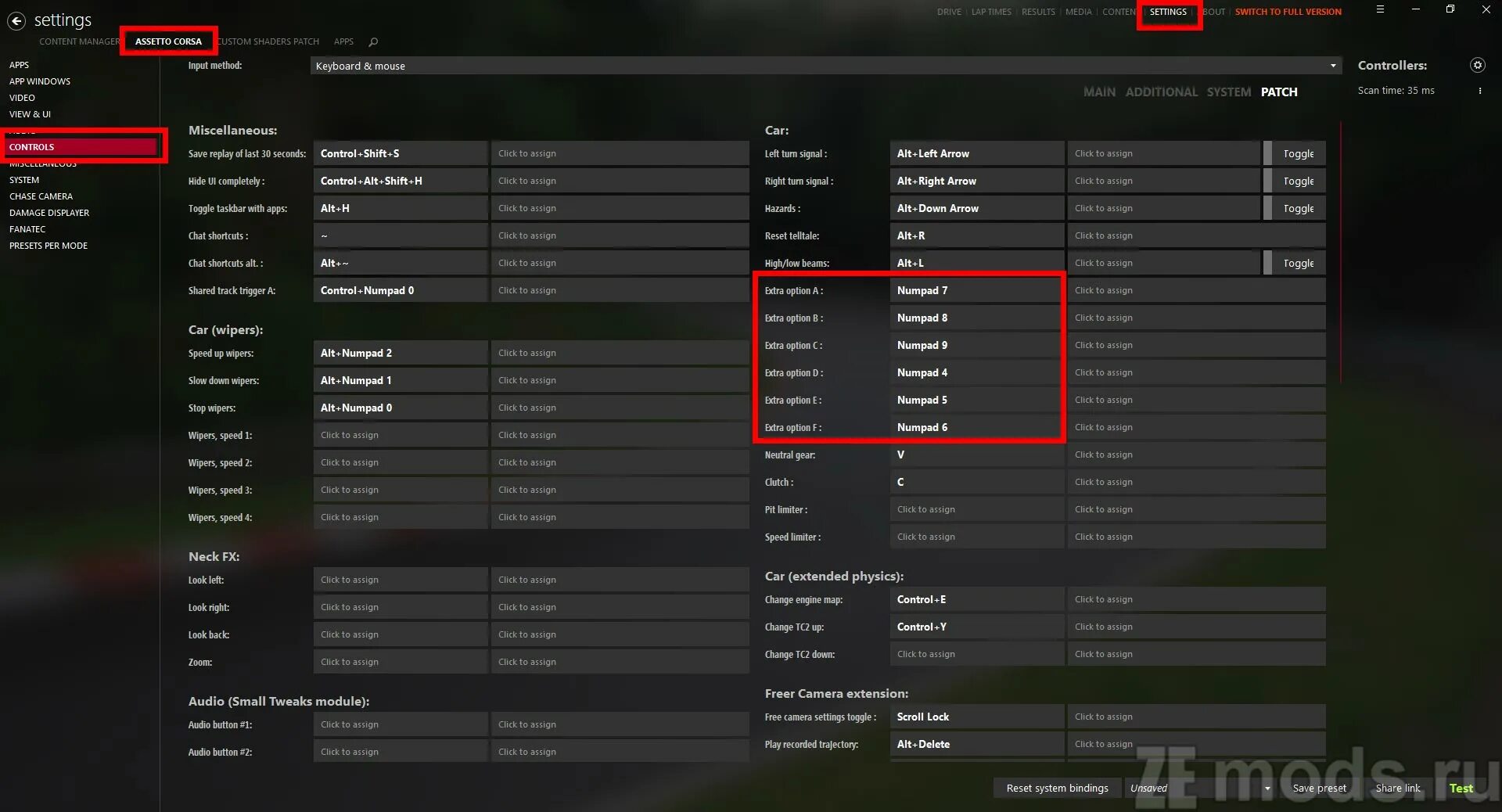
Task: Select CHASE CAMERA in the sidebar
Action: [41, 196]
